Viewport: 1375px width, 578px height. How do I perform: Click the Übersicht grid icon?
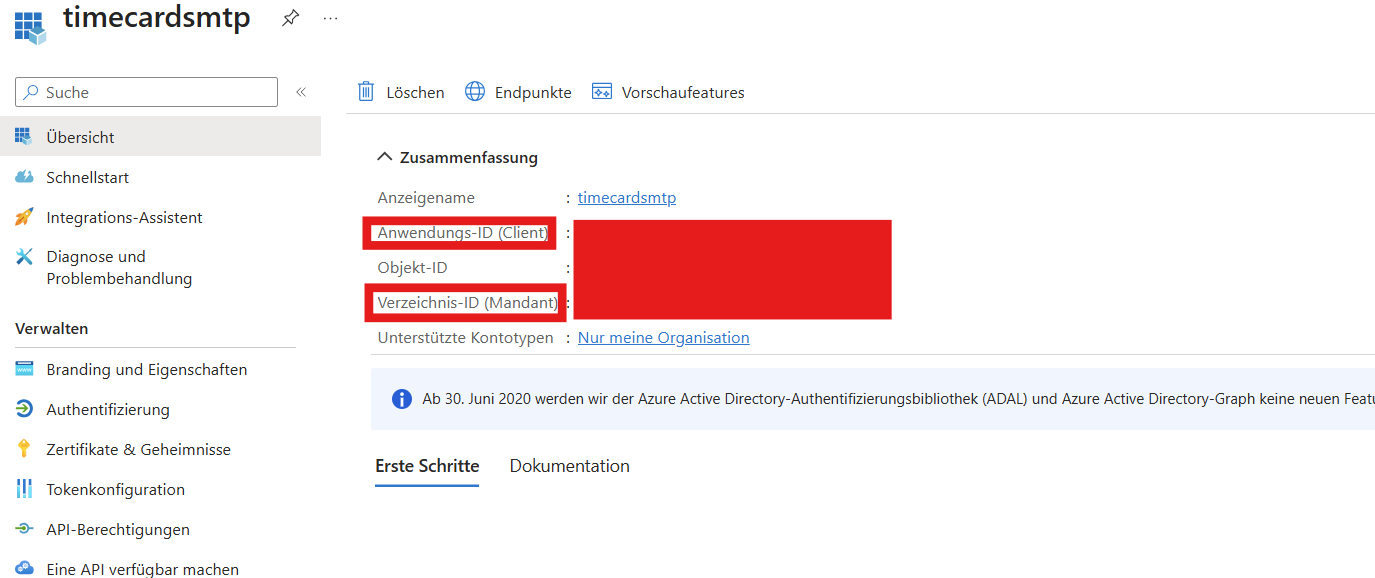click(24, 137)
